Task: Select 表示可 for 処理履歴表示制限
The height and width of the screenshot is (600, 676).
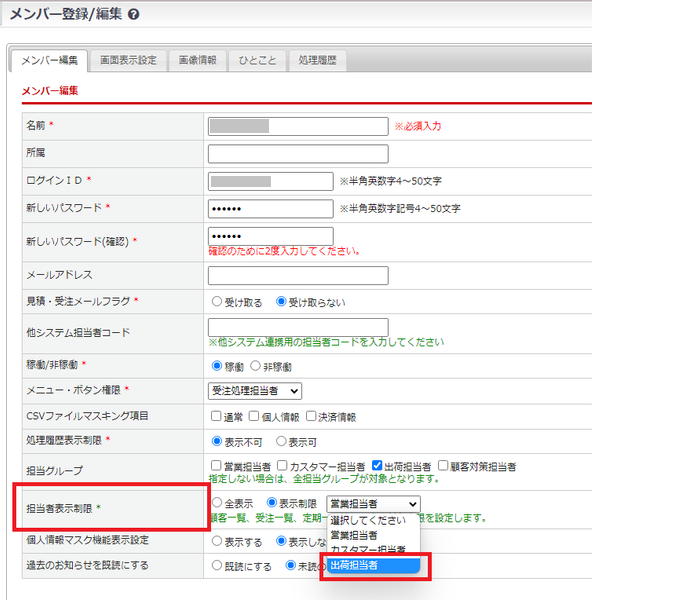Action: pos(282,440)
